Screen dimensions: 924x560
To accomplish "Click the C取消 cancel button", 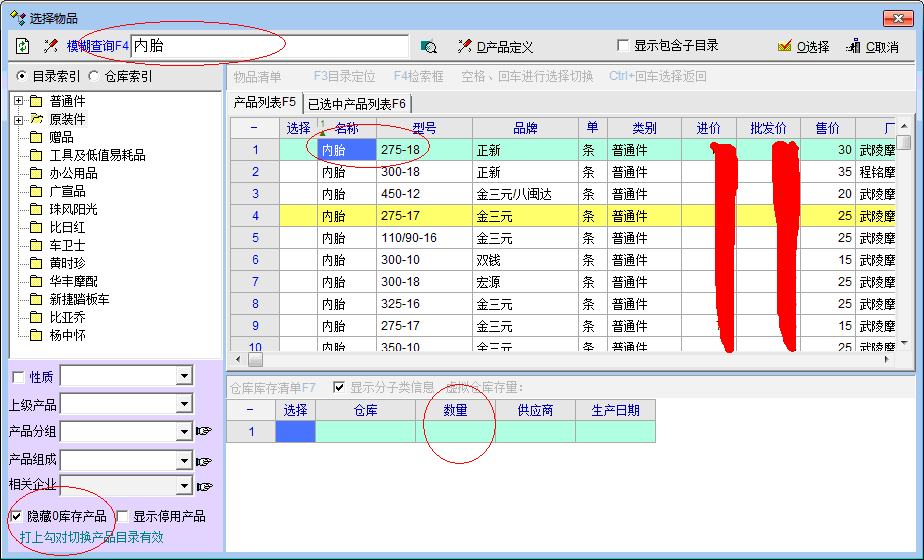I will coord(872,46).
